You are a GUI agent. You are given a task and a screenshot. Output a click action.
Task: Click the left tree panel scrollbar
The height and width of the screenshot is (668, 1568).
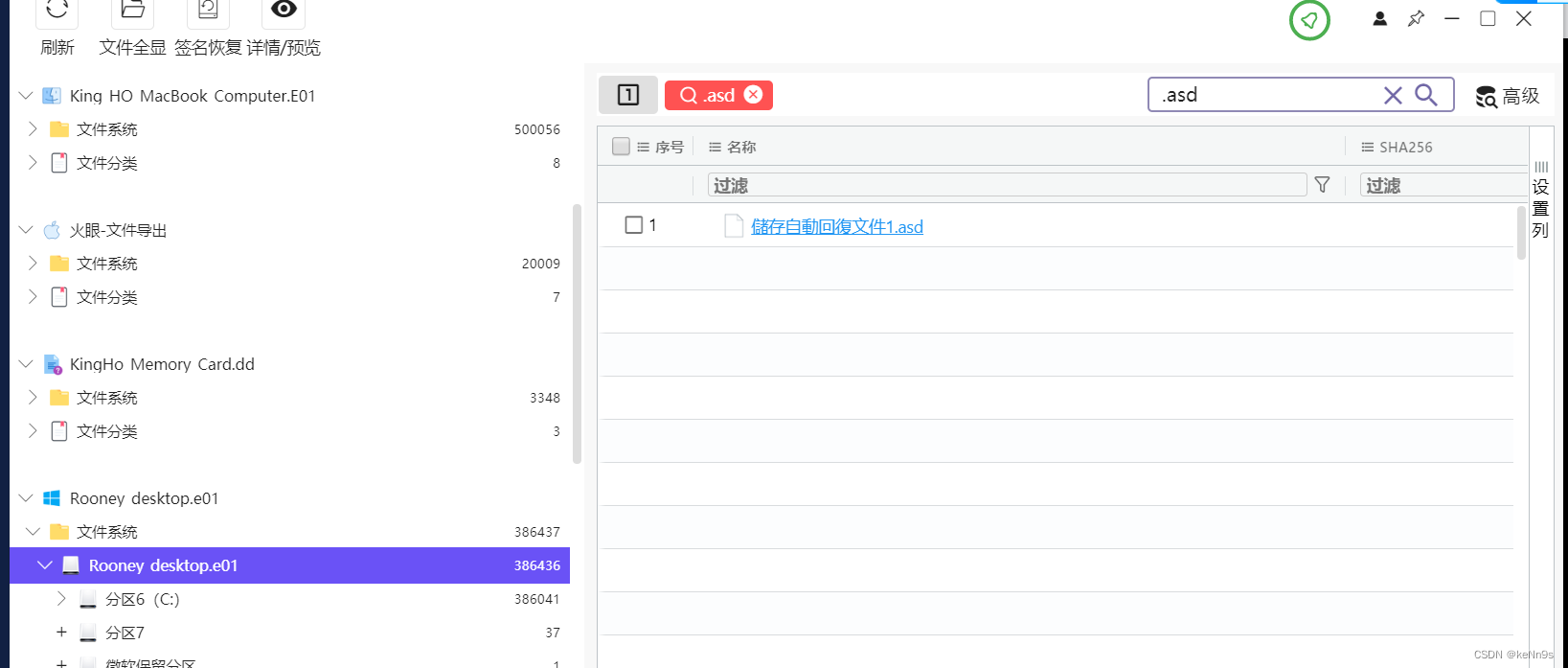tap(577, 334)
